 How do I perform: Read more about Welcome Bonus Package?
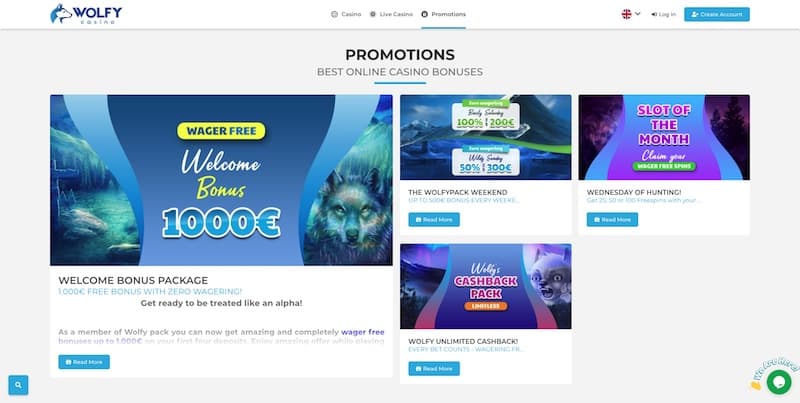click(84, 362)
